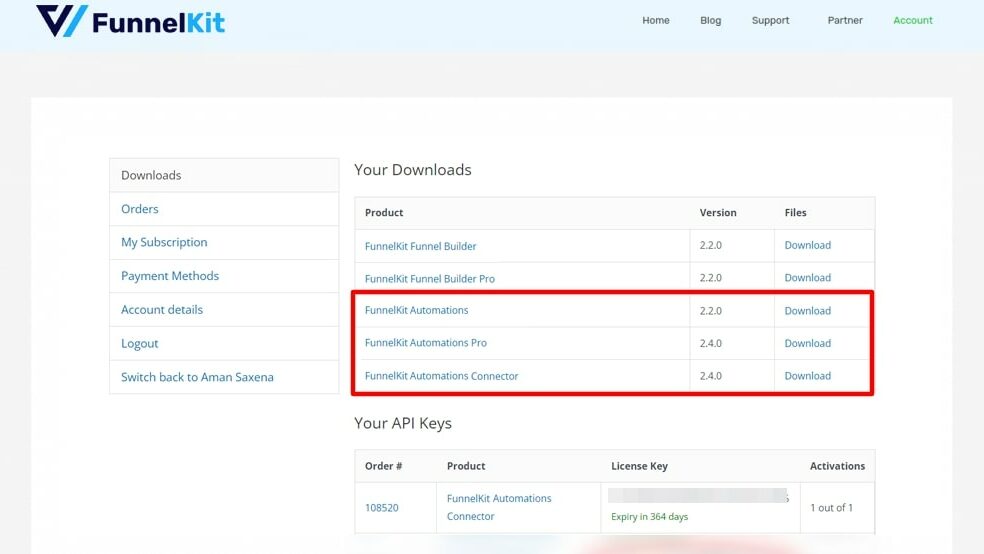Open FunnelKit Automations Pro product link
Viewport: 984px width, 554px height.
[x=425, y=343]
